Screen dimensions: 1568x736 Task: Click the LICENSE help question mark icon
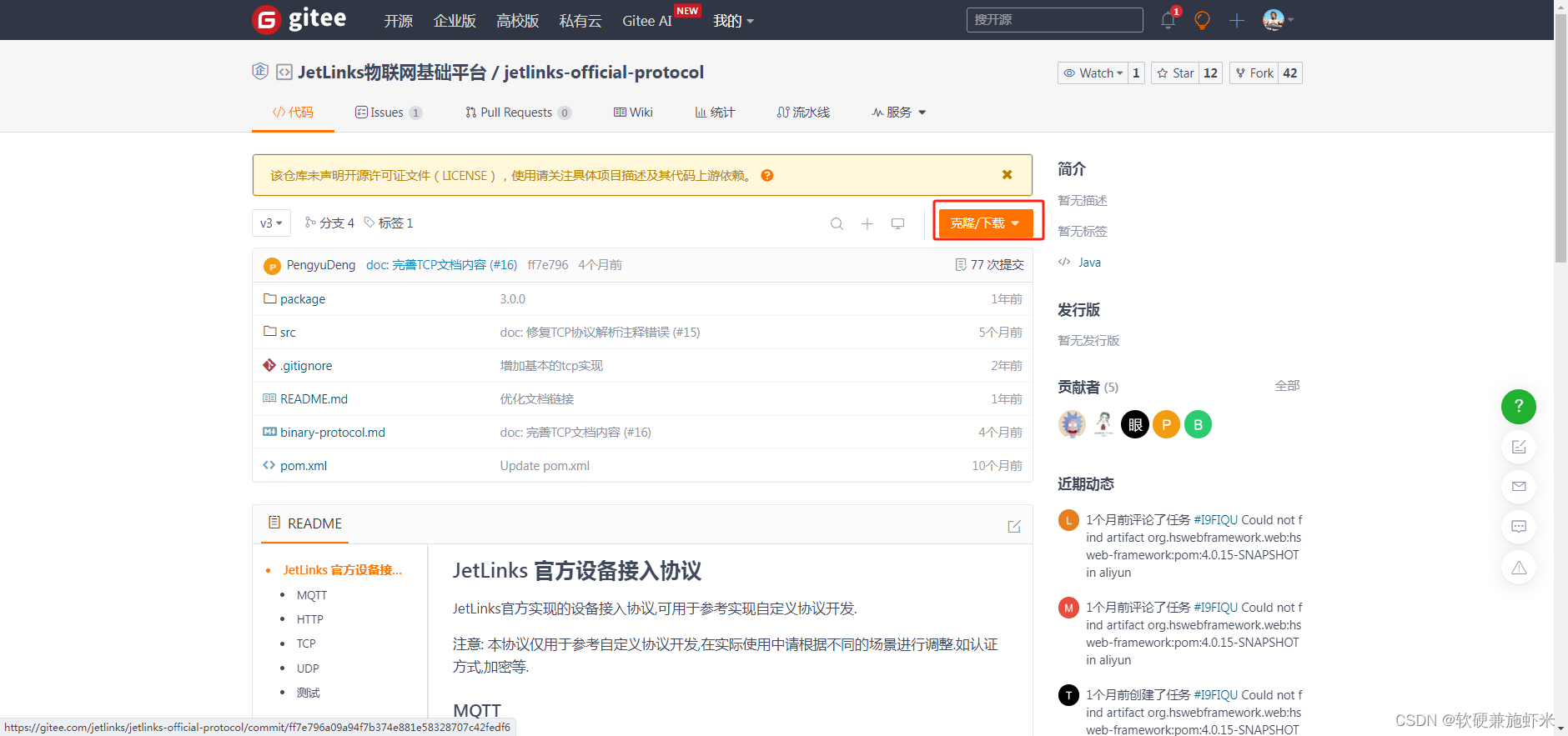click(766, 175)
